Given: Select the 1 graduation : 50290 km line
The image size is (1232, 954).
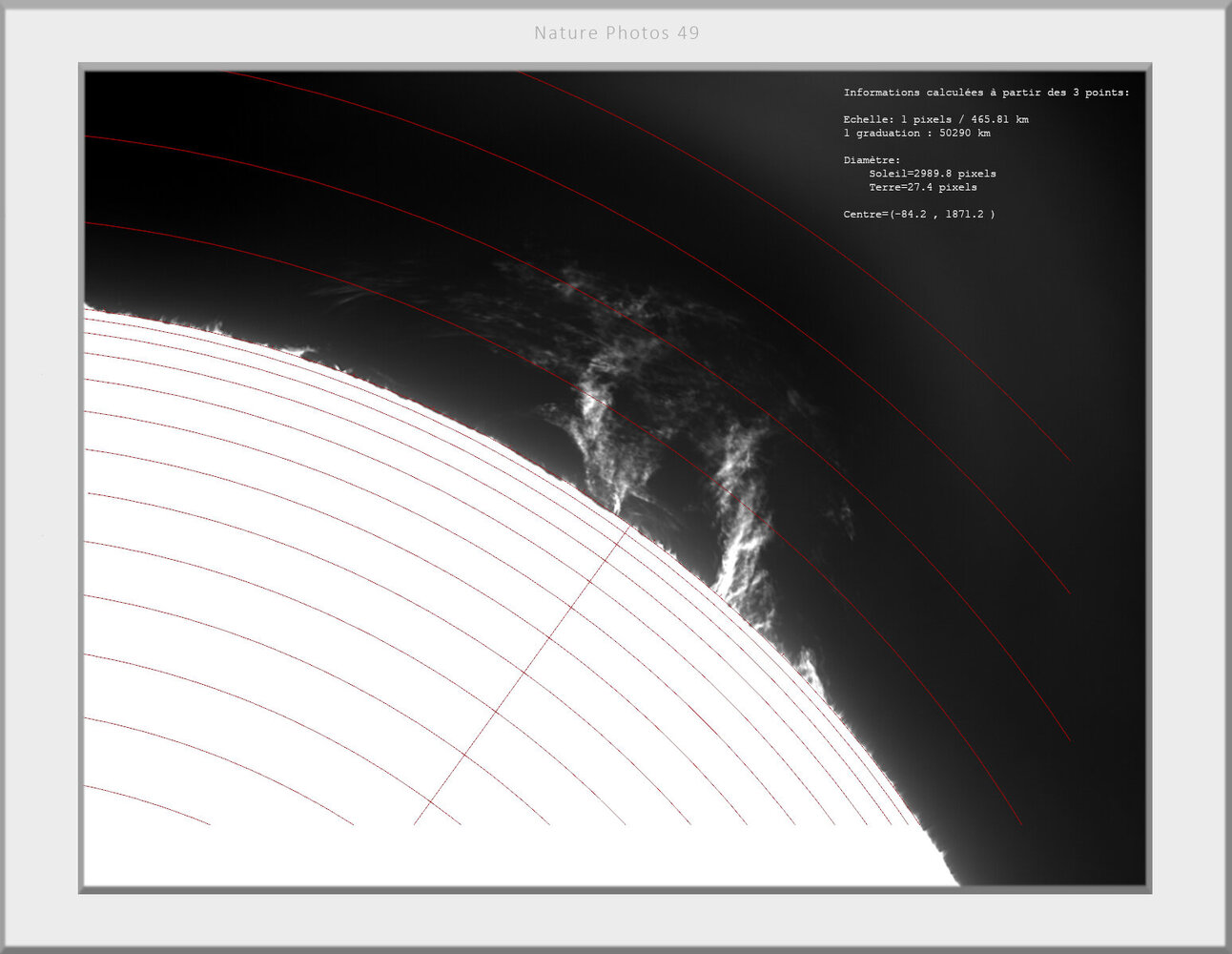Looking at the screenshot, I should [915, 133].
